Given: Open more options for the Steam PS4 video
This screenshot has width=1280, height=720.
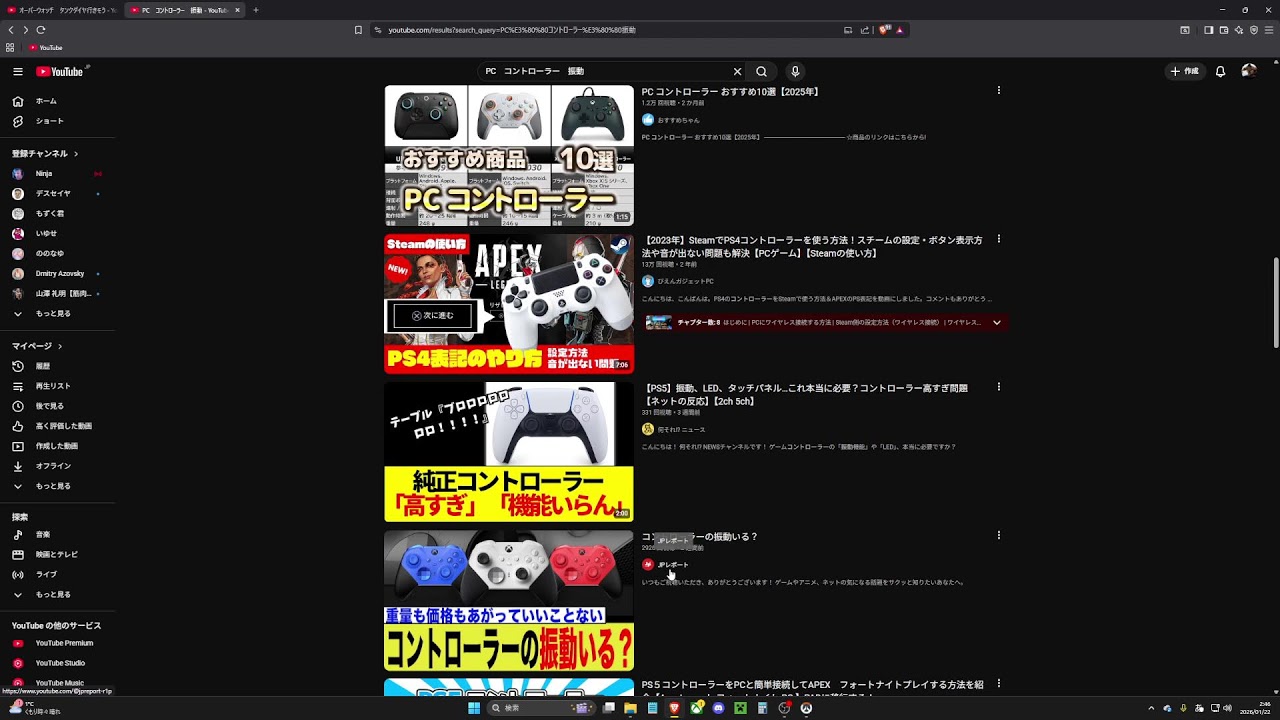Looking at the screenshot, I should 998,240.
